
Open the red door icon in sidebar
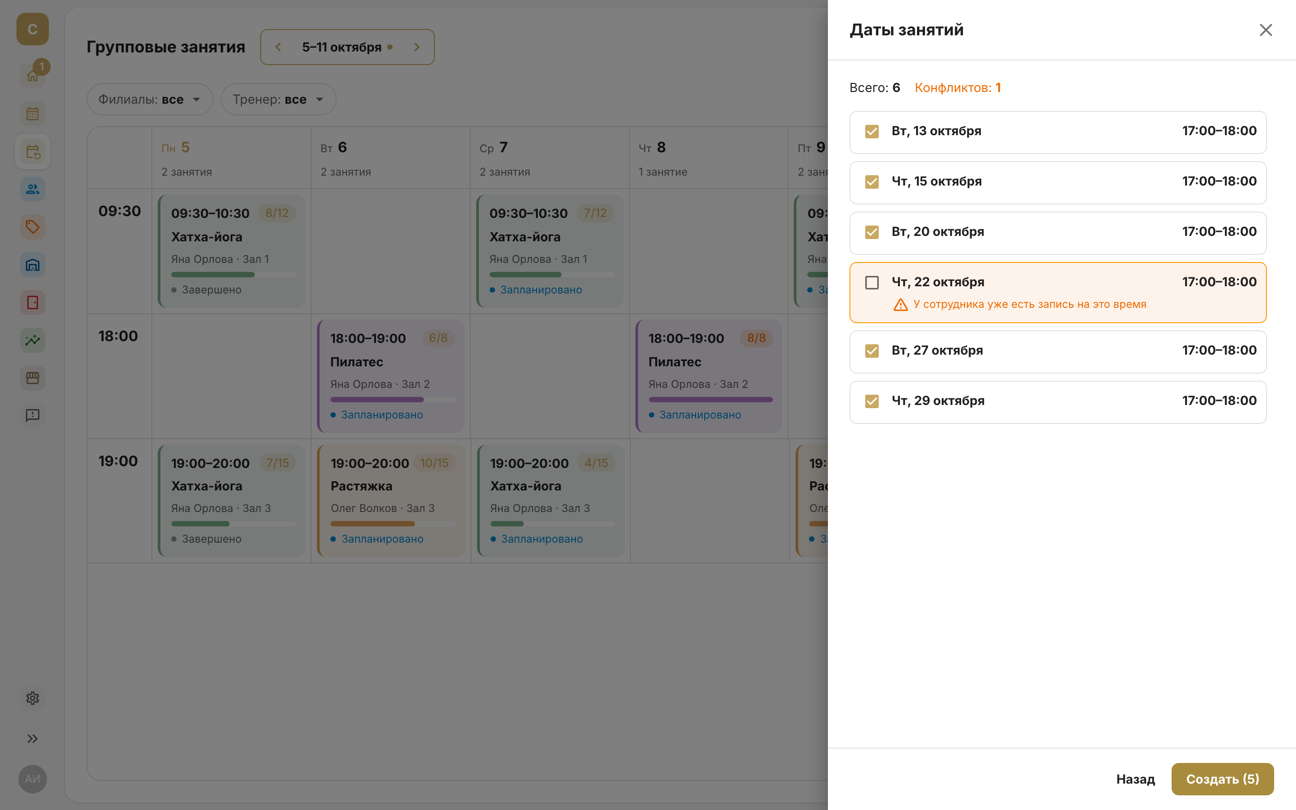pyautogui.click(x=33, y=302)
